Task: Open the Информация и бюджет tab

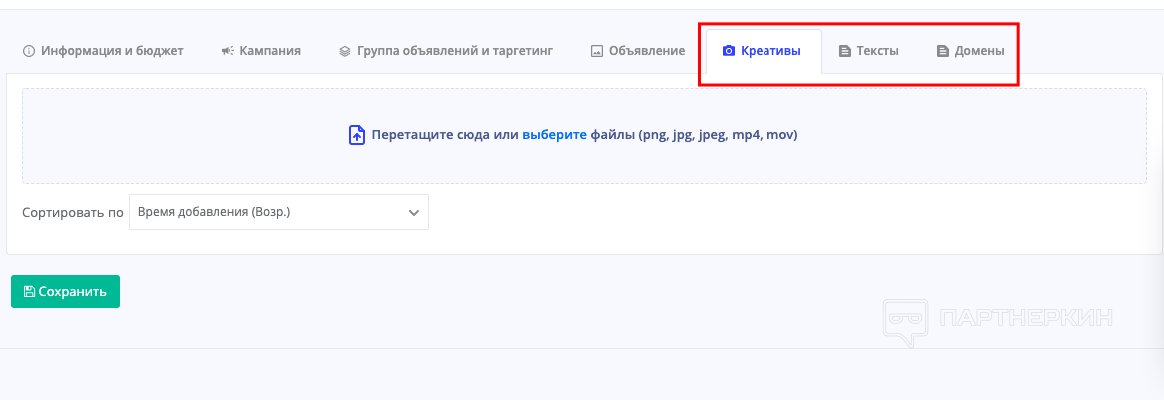Action: click(x=112, y=51)
